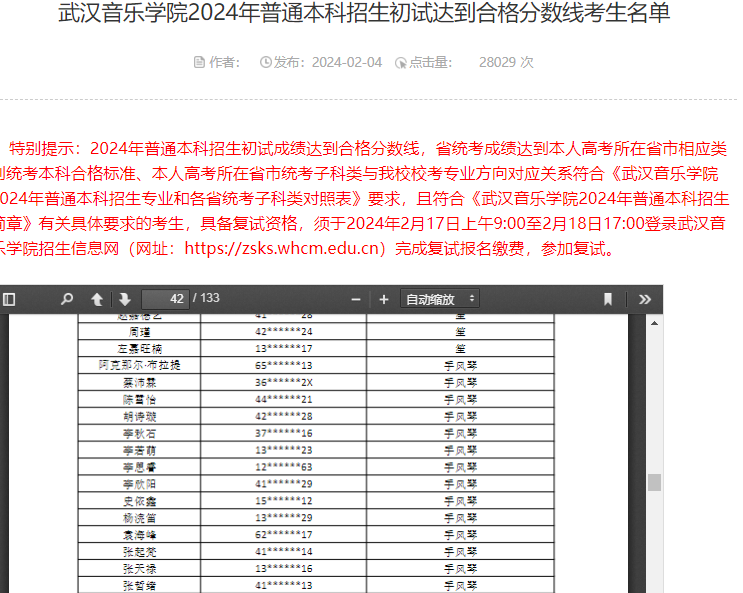Click the author icon beside 作者
This screenshot has width=743, height=593.
point(197,63)
